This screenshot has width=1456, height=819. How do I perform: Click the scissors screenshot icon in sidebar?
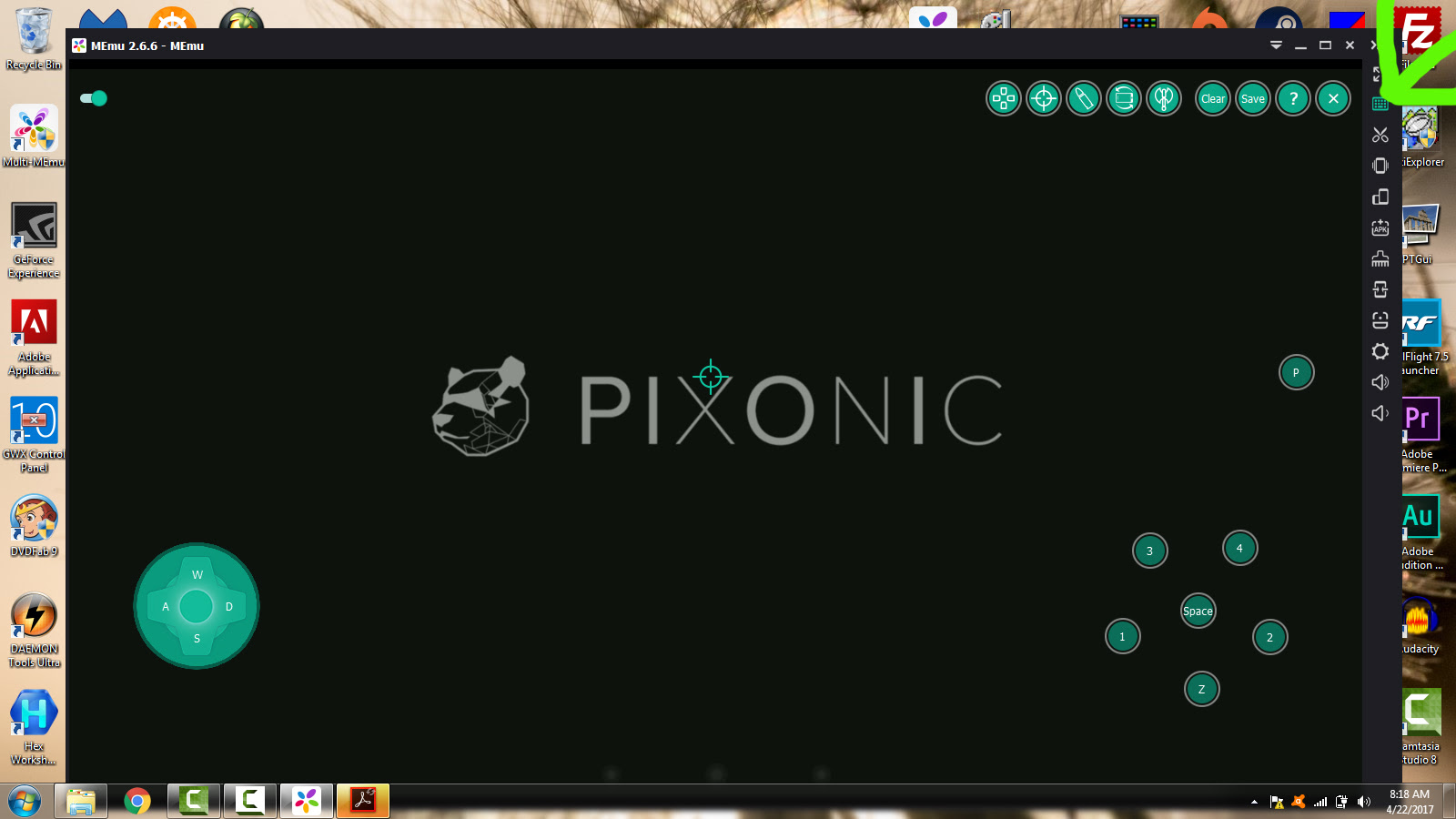click(1380, 135)
